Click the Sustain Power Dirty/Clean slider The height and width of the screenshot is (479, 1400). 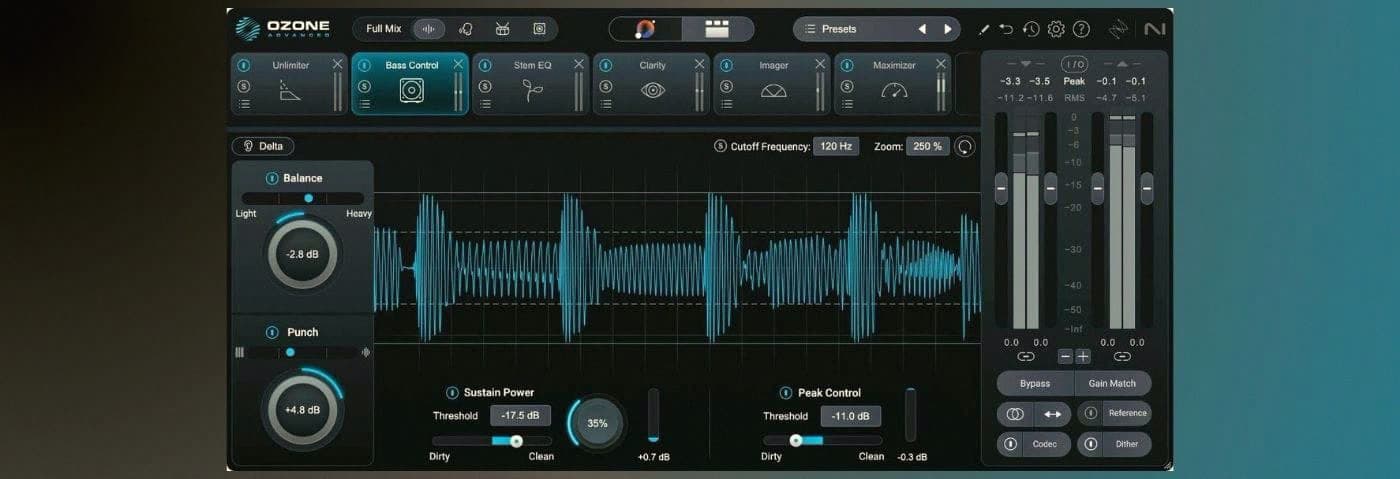pyautogui.click(x=492, y=440)
